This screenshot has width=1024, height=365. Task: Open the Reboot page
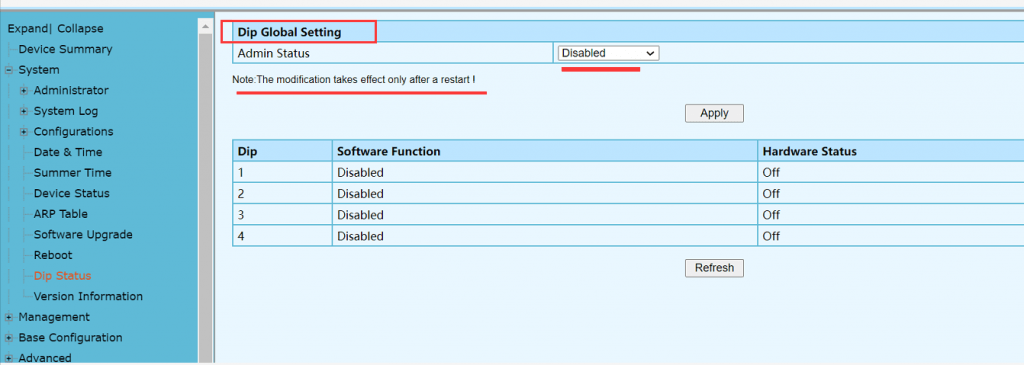point(53,255)
